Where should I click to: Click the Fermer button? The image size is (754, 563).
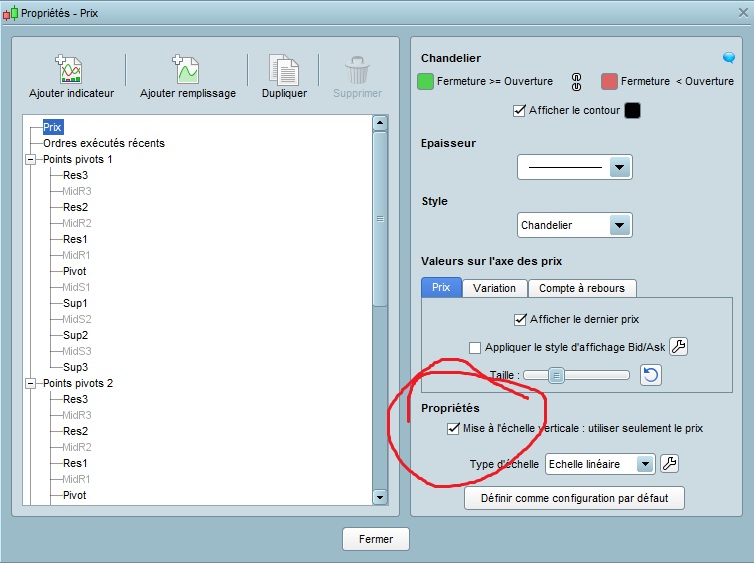376,539
